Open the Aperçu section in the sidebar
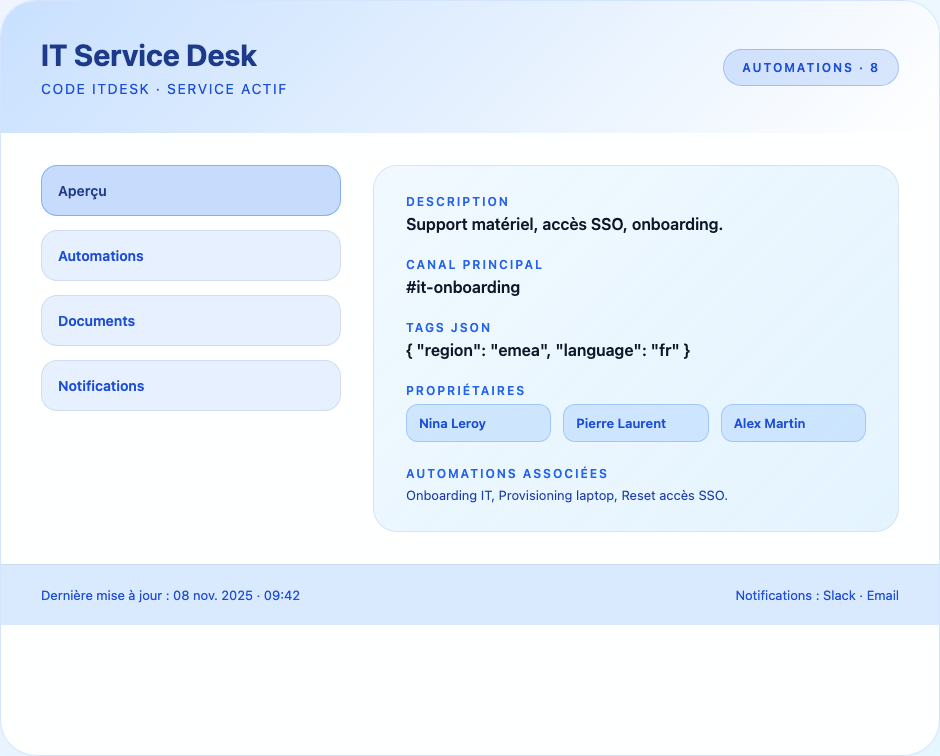Viewport: 940px width, 756px height. pos(190,190)
